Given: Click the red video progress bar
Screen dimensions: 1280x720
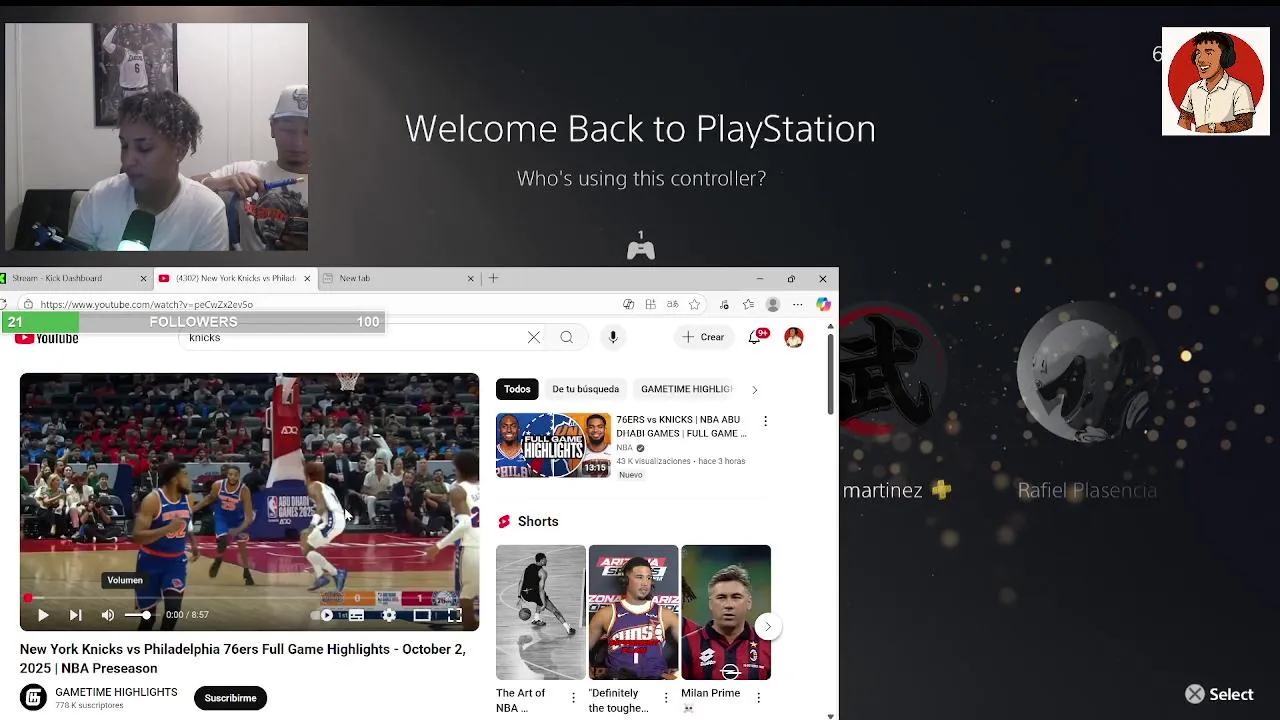Looking at the screenshot, I should 249,598.
